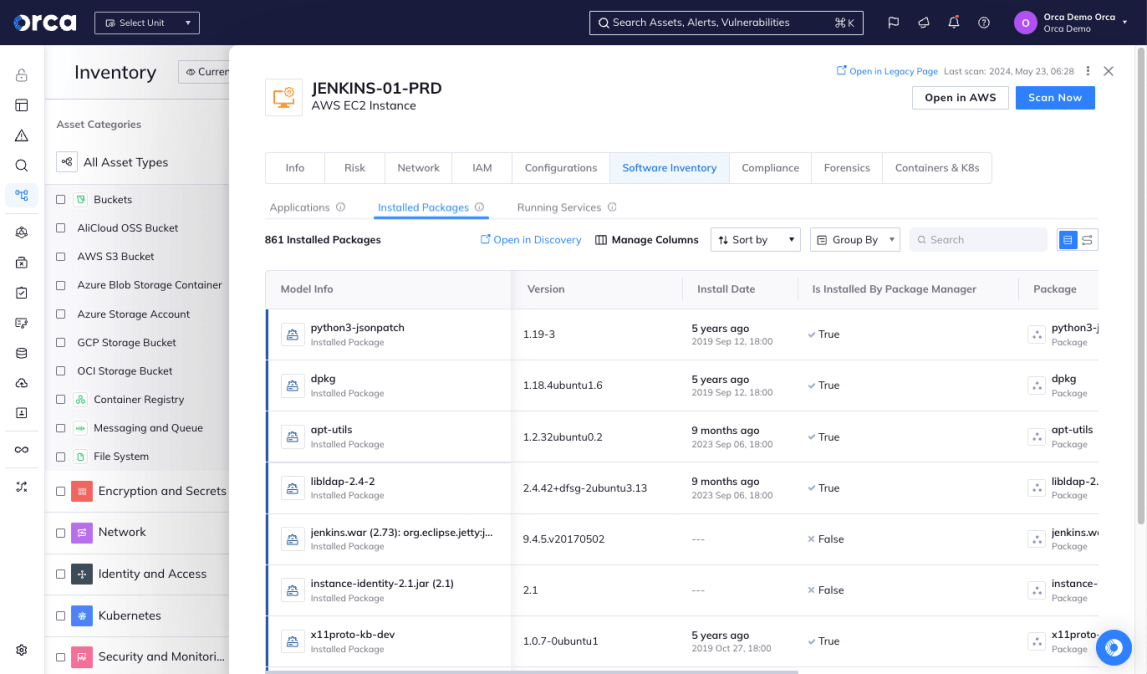The width and height of the screenshot is (1147, 674).
Task: Click the Orca logo
Action: 45,23
